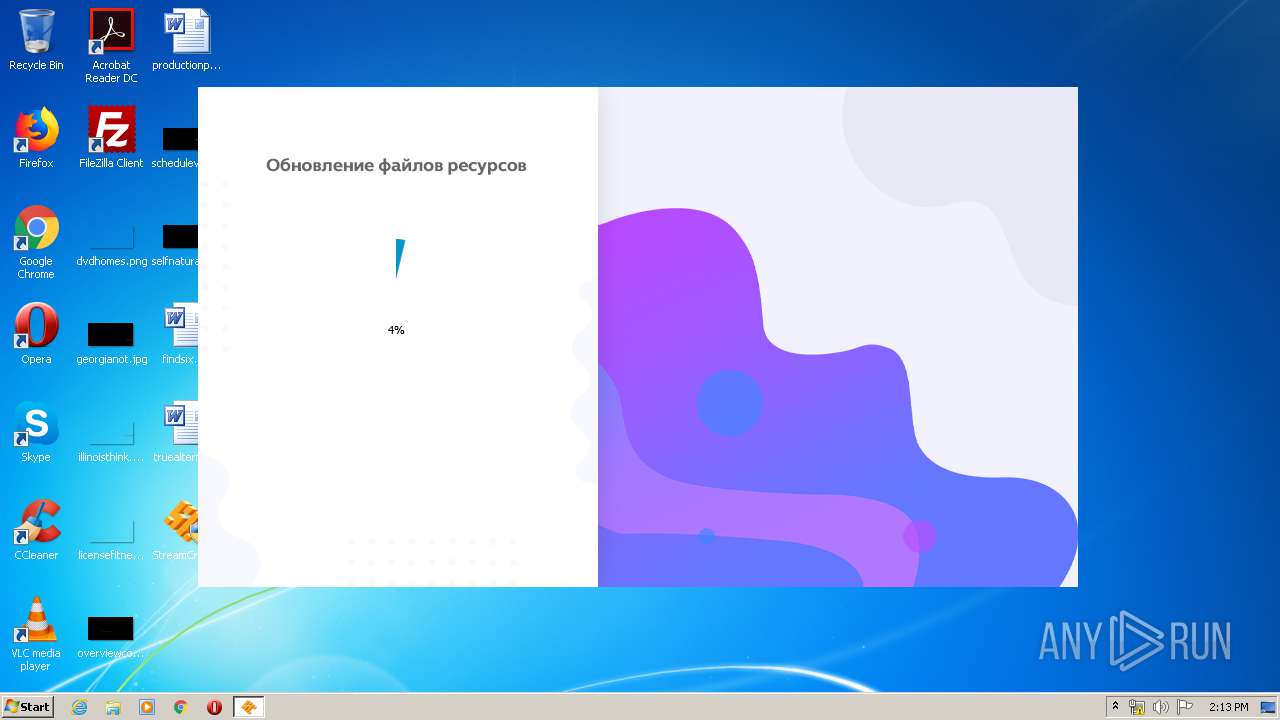This screenshot has height=720, width=1280.
Task: Click the Show desktop button
Action: pos(1268,707)
